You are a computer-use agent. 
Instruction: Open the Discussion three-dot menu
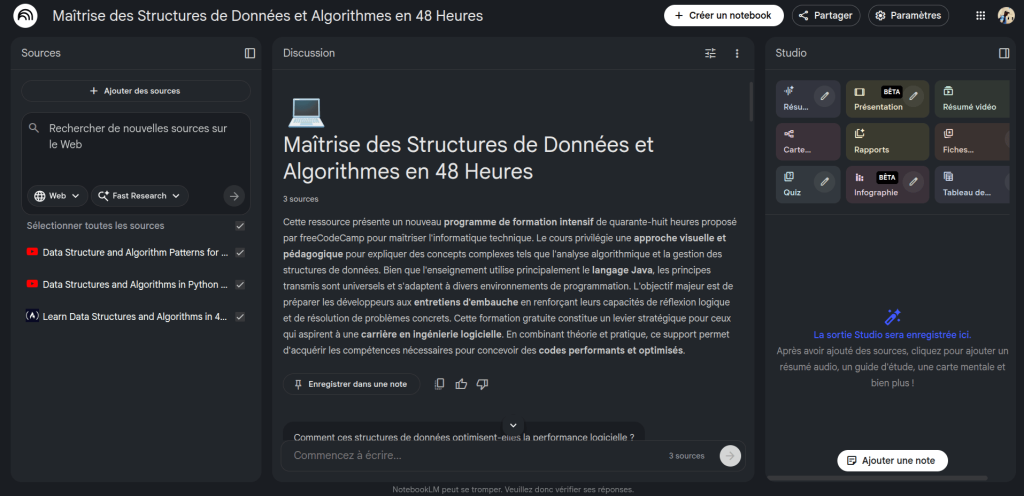tap(737, 53)
